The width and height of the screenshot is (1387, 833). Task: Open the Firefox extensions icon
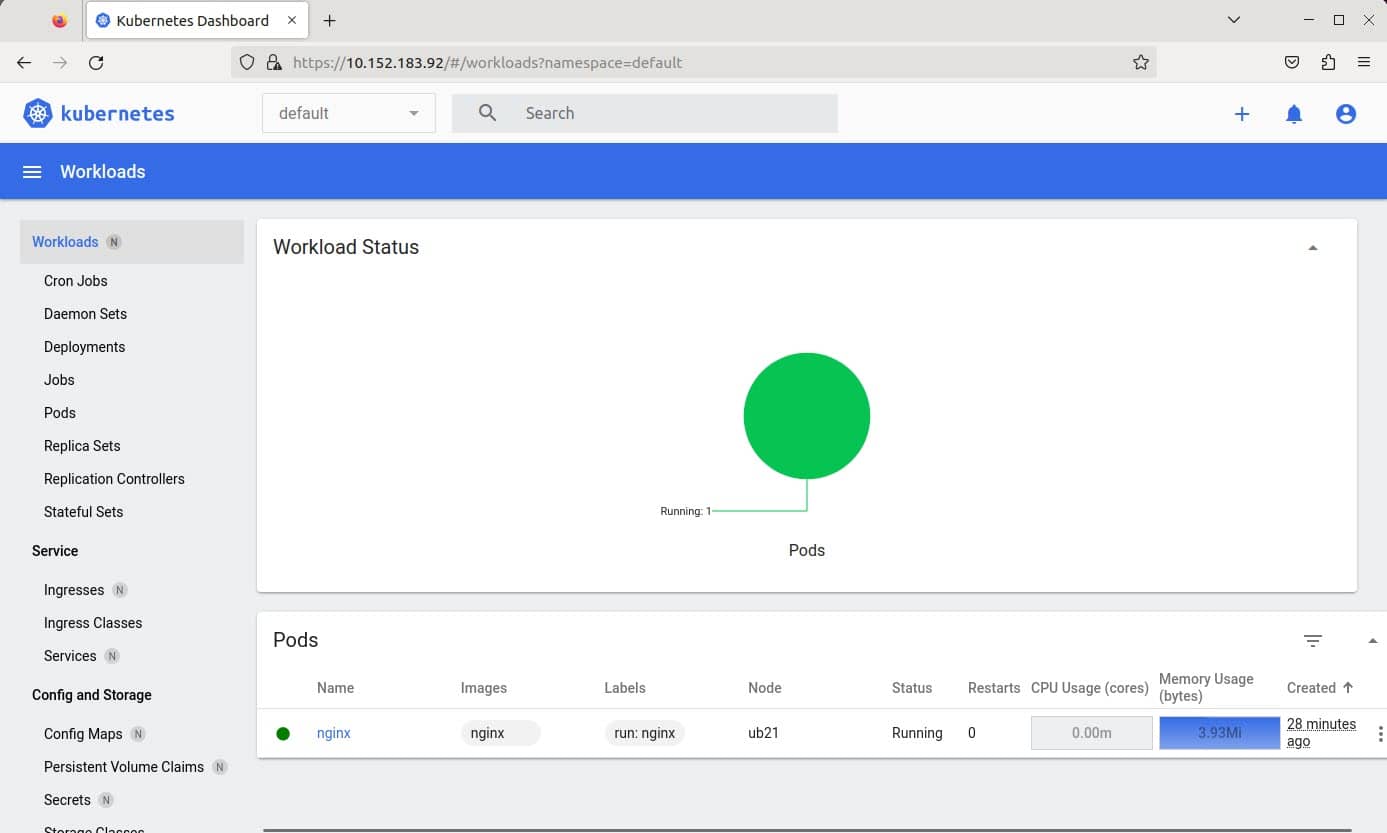tap(1328, 62)
